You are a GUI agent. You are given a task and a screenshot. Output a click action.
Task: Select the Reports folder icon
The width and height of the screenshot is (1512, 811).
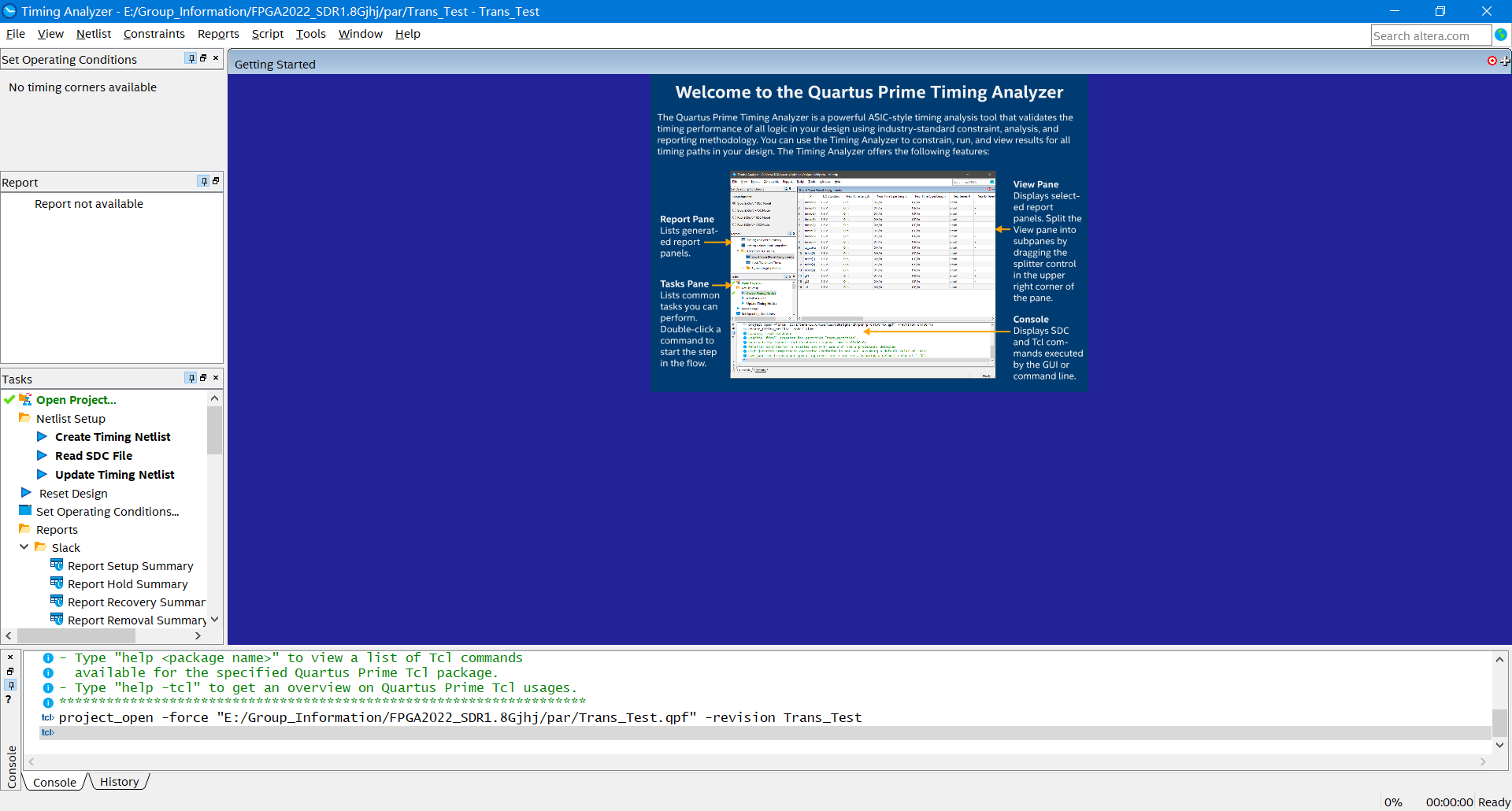click(x=24, y=529)
